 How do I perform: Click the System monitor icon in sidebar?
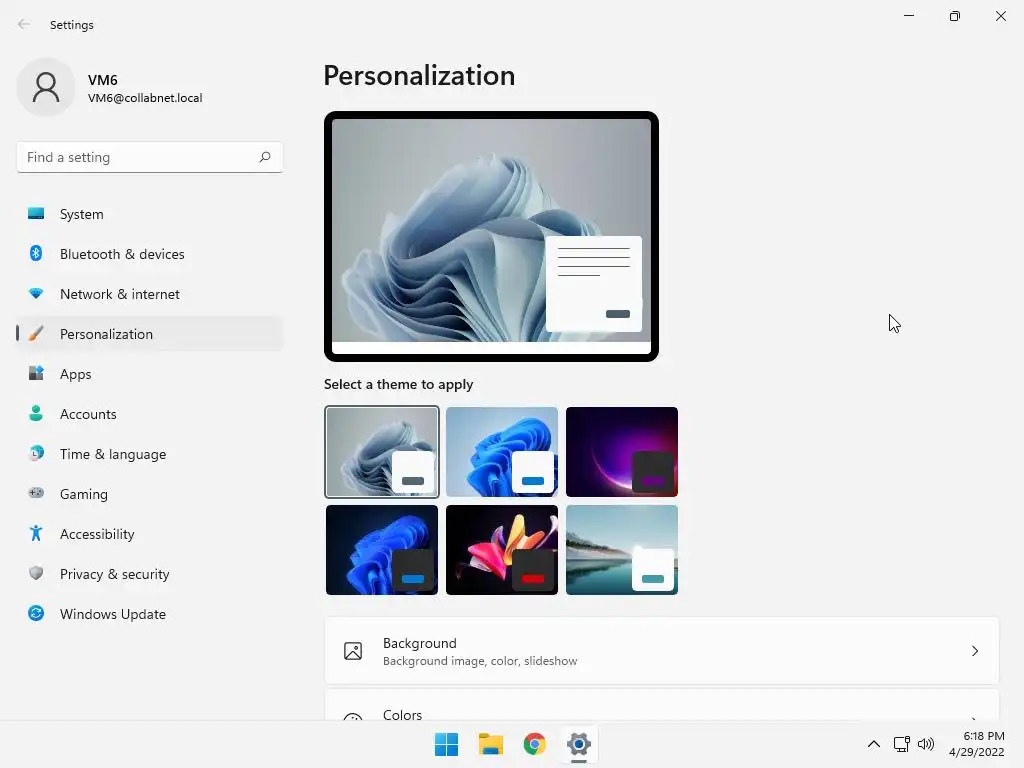pyautogui.click(x=36, y=214)
